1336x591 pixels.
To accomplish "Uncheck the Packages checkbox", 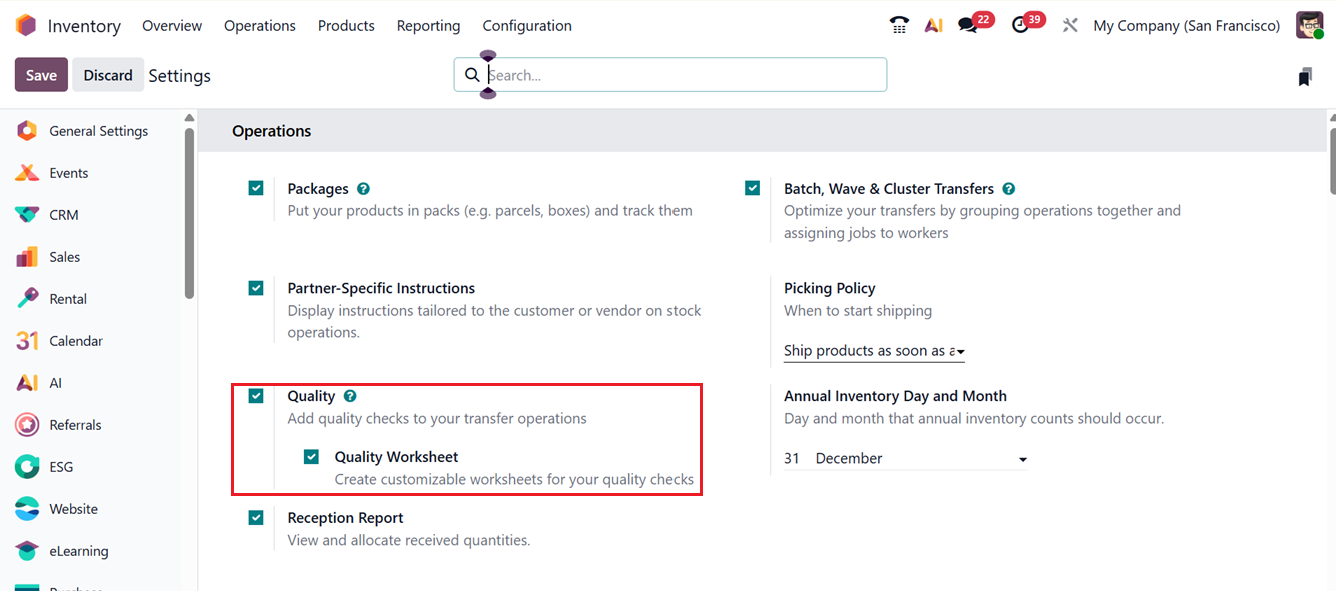I will [x=257, y=188].
